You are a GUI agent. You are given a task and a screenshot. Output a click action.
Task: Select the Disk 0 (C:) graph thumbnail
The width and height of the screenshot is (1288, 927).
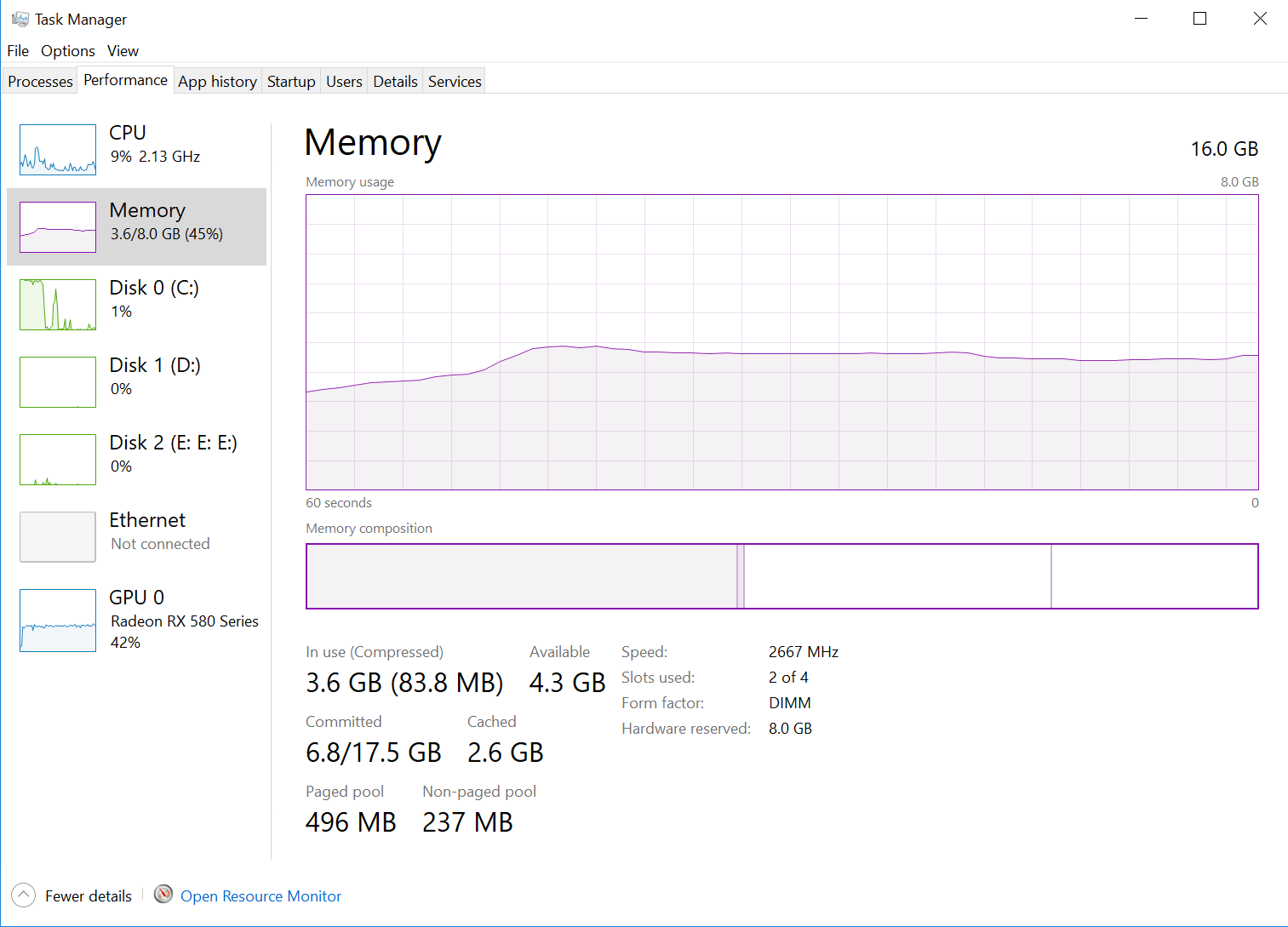click(58, 305)
